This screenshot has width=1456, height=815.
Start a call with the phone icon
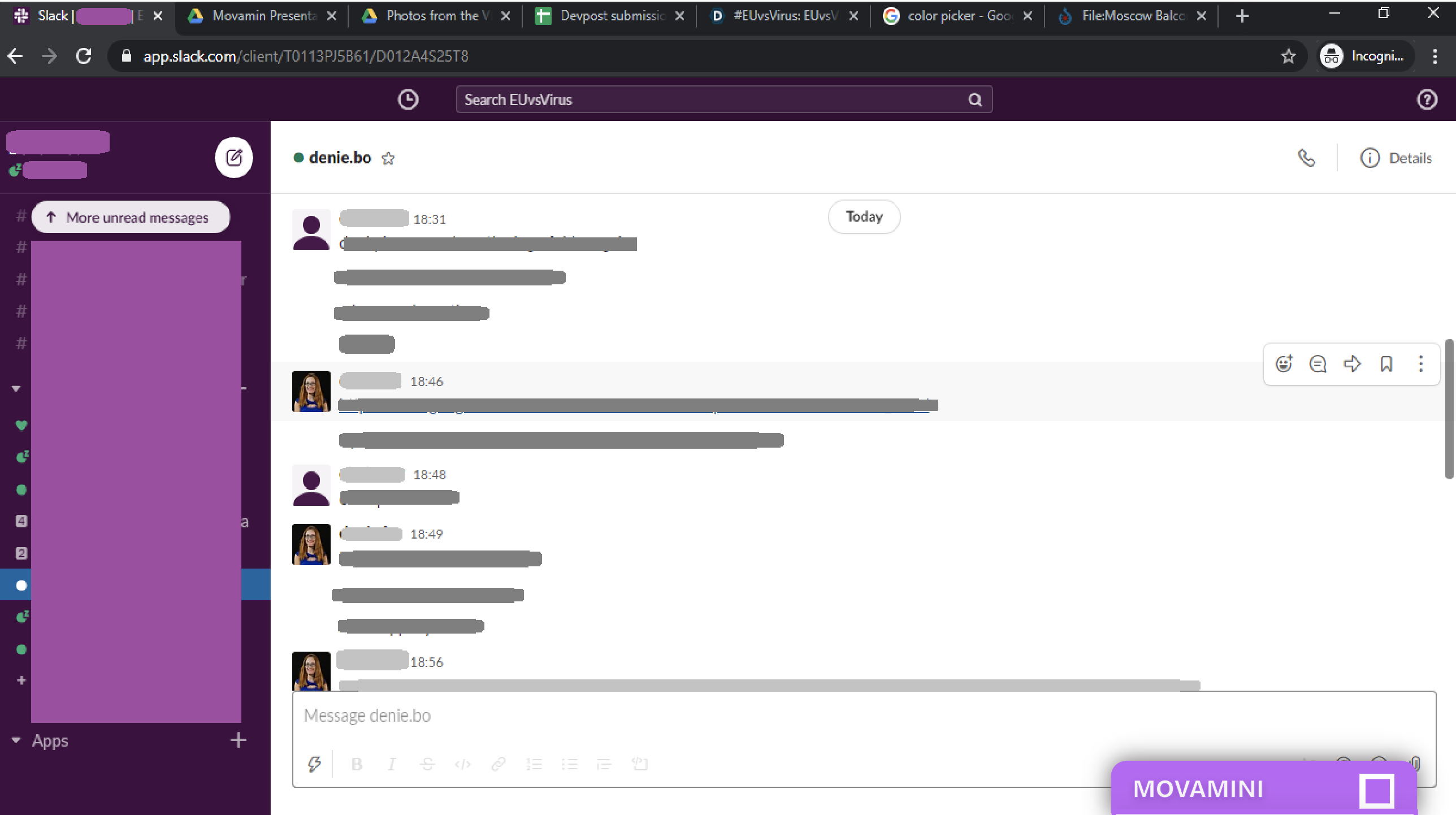tap(1306, 158)
